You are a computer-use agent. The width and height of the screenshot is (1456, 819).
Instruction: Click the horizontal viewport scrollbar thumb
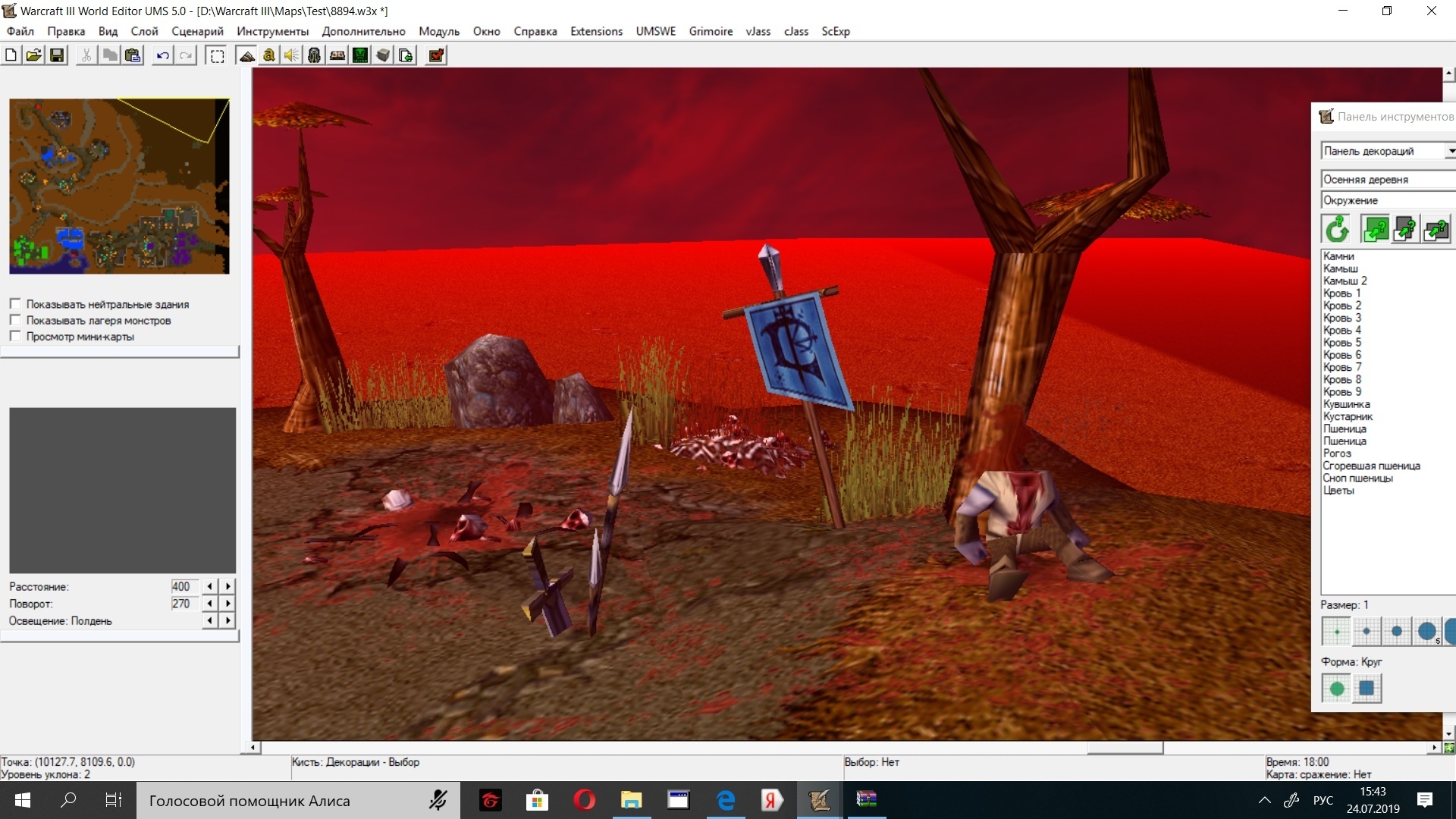(x=1125, y=748)
